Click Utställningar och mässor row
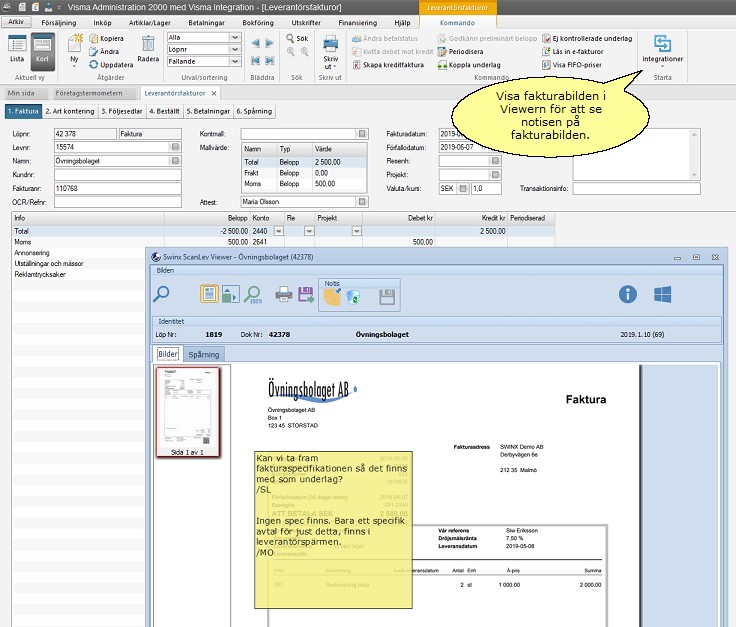736x627 pixels. (x=49, y=263)
